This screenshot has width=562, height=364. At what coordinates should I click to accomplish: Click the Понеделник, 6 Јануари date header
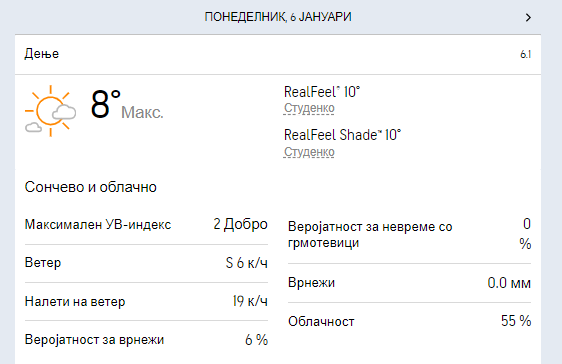pyautogui.click(x=278, y=17)
